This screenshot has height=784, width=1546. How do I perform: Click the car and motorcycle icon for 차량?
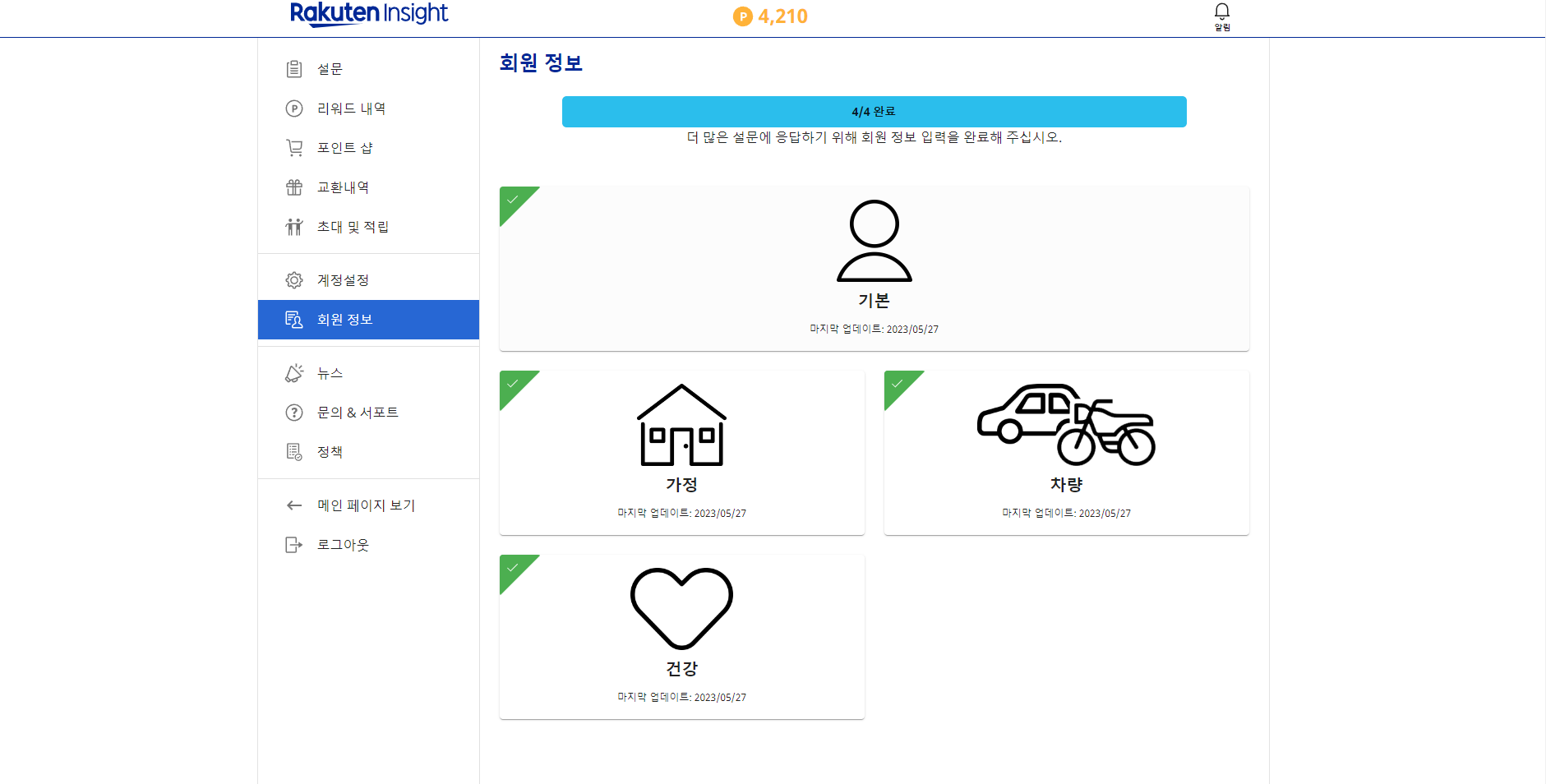pyautogui.click(x=1066, y=425)
